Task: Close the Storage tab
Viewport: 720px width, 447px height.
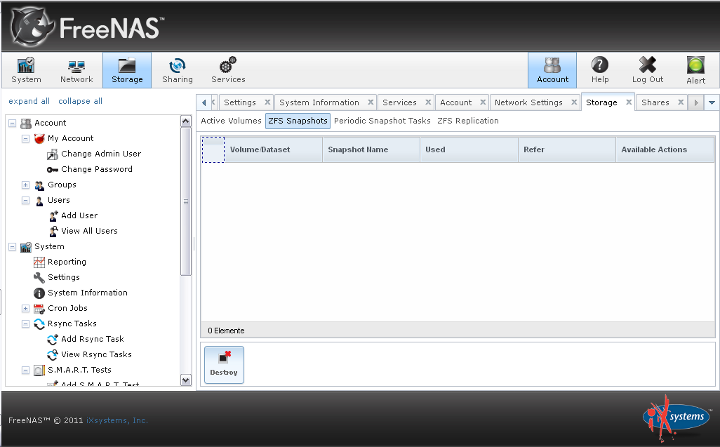Action: (x=629, y=102)
